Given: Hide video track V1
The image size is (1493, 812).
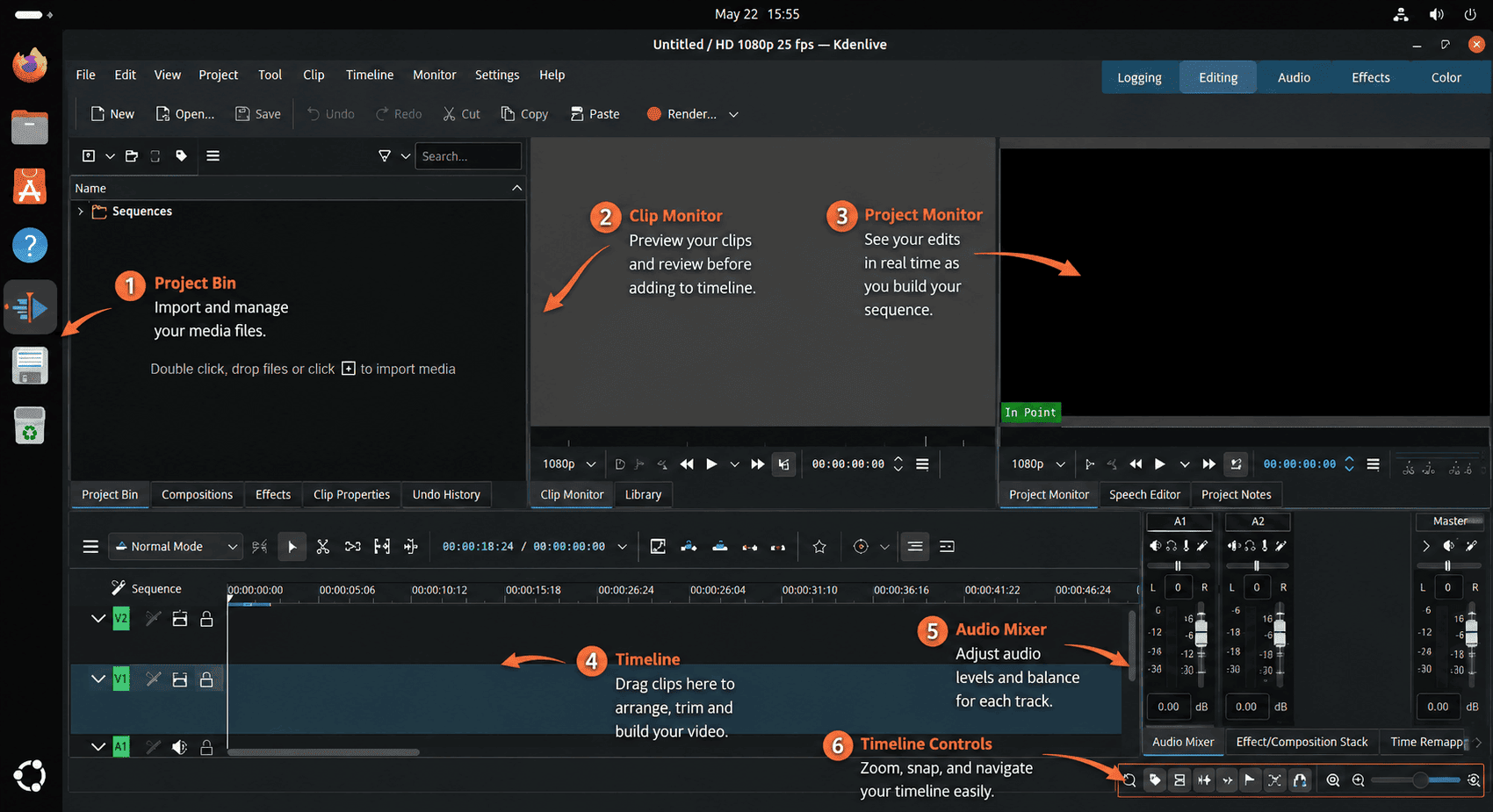Looking at the screenshot, I should coord(179,679).
